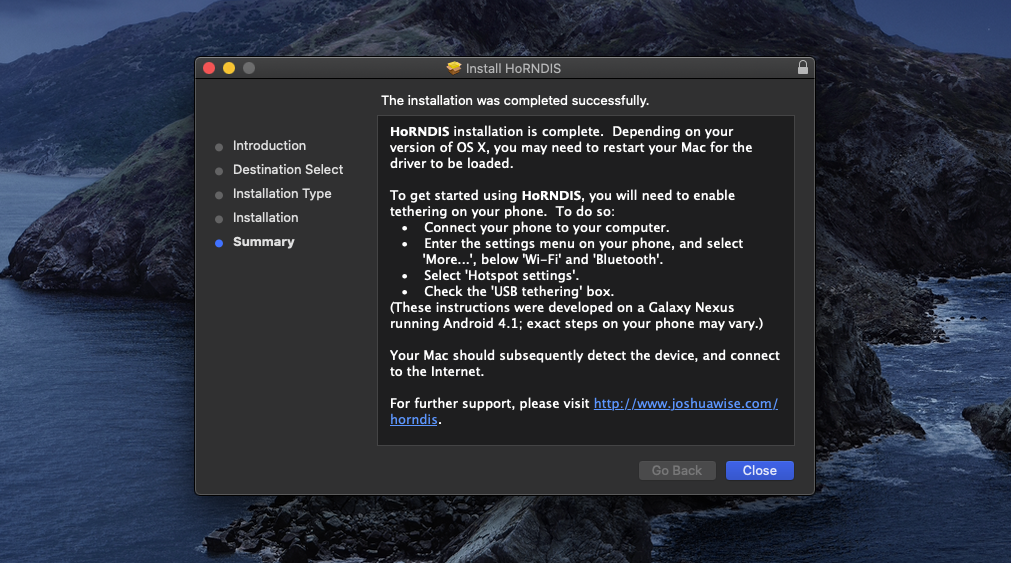Minimize the installer with yellow button
The height and width of the screenshot is (563, 1011).
pyautogui.click(x=229, y=68)
